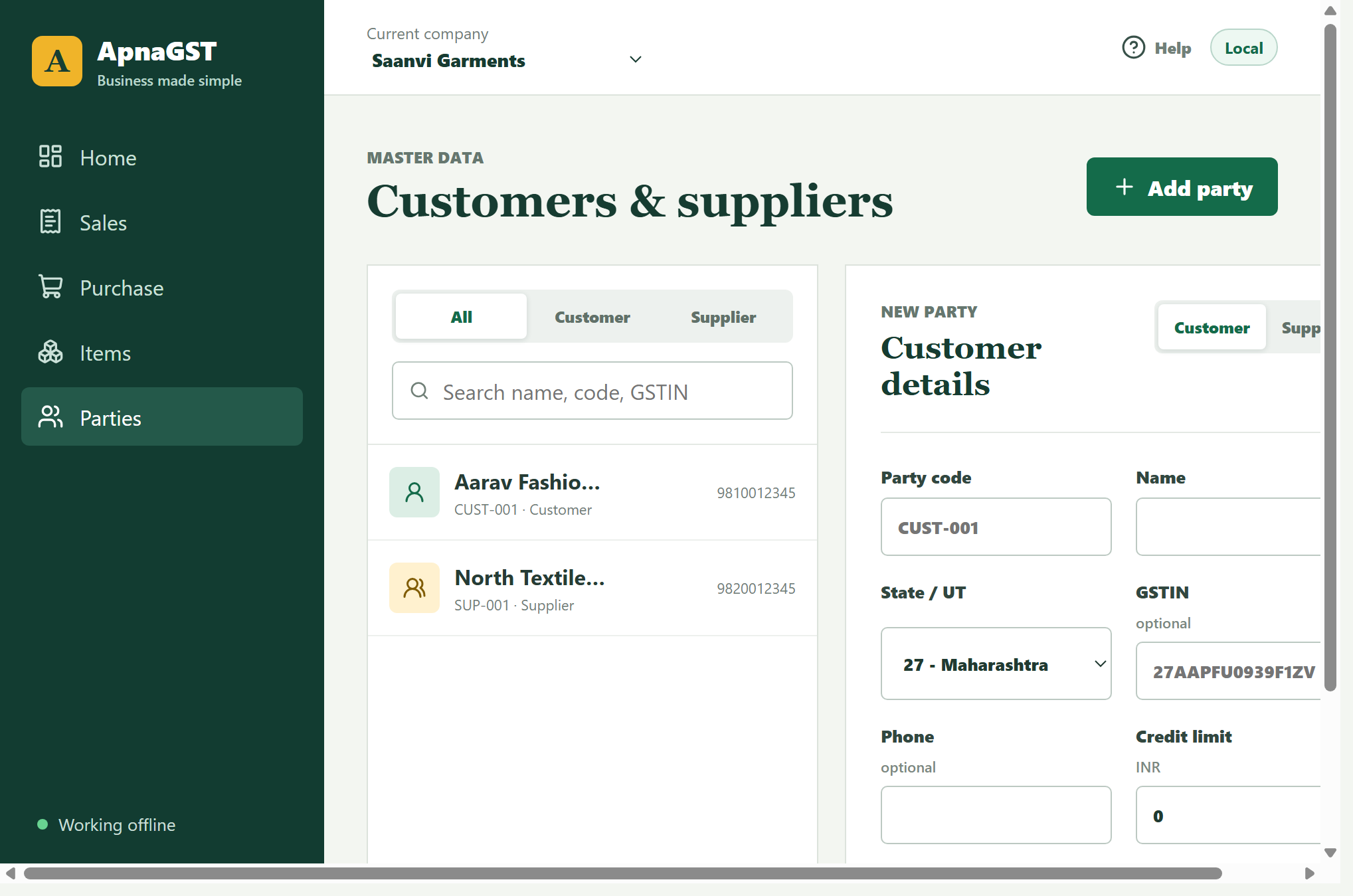Click the vertical scrollbar thumb
The height and width of the screenshot is (896, 1353).
[x=1330, y=359]
